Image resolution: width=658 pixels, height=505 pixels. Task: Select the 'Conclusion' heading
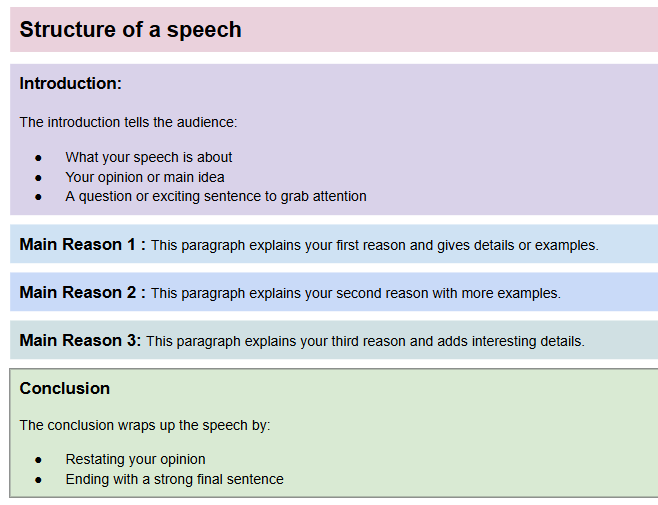coord(65,388)
